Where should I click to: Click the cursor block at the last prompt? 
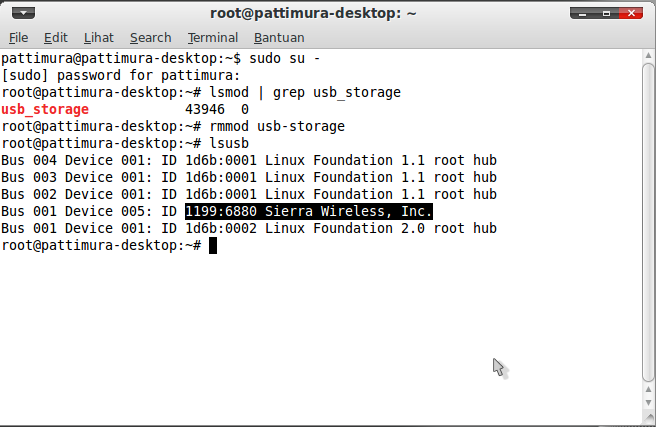[x=212, y=245]
